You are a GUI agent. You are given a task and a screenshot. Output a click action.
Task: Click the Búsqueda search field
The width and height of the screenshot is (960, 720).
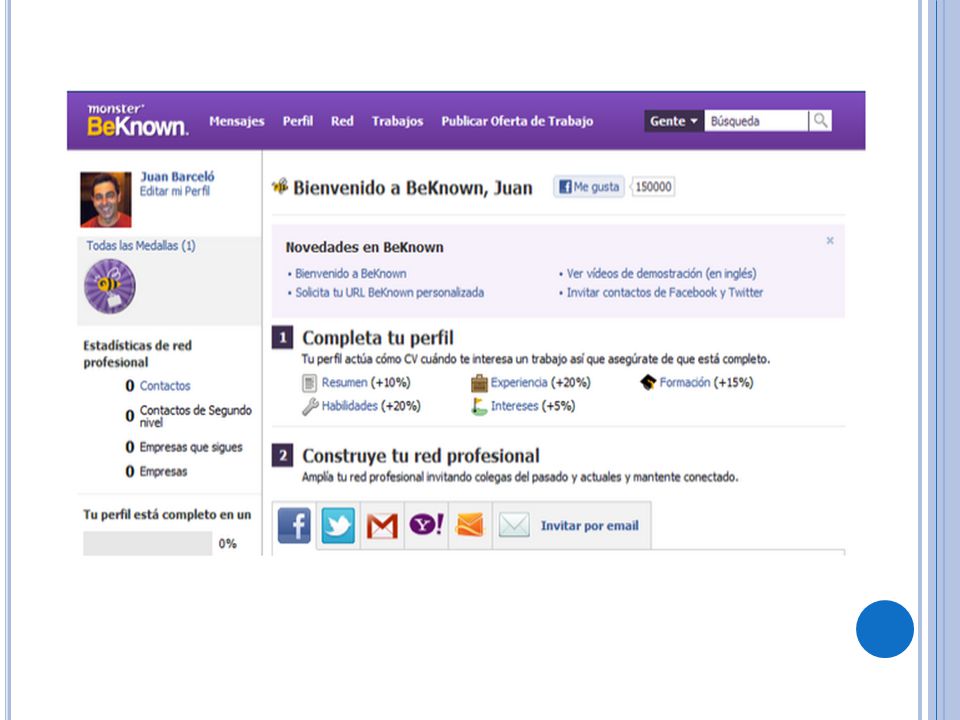(x=756, y=121)
